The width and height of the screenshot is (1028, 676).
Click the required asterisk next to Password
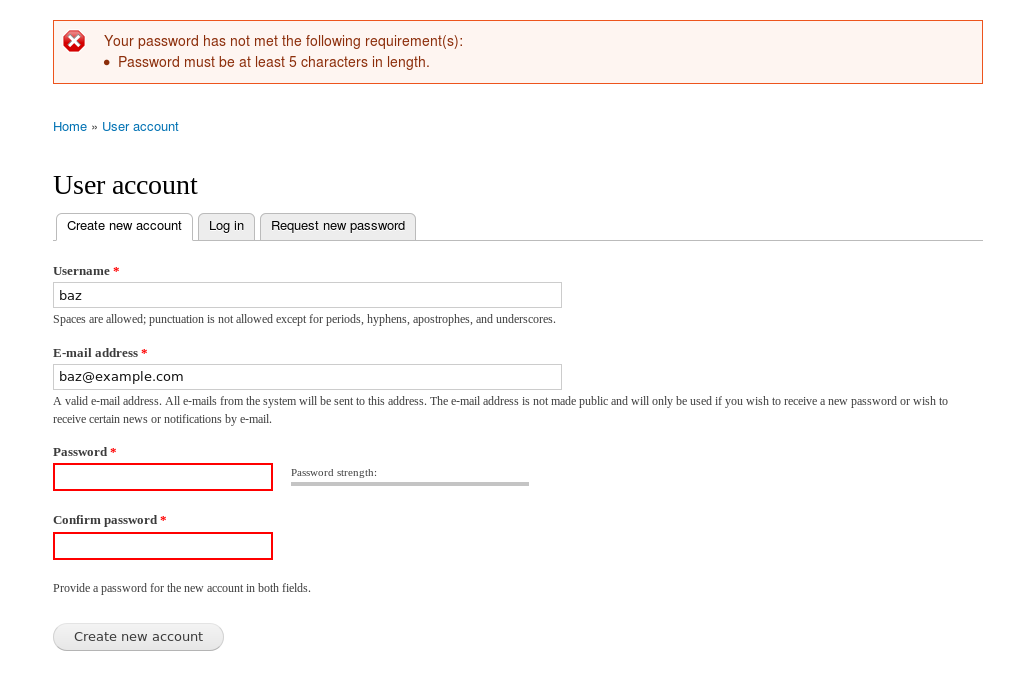(112, 450)
